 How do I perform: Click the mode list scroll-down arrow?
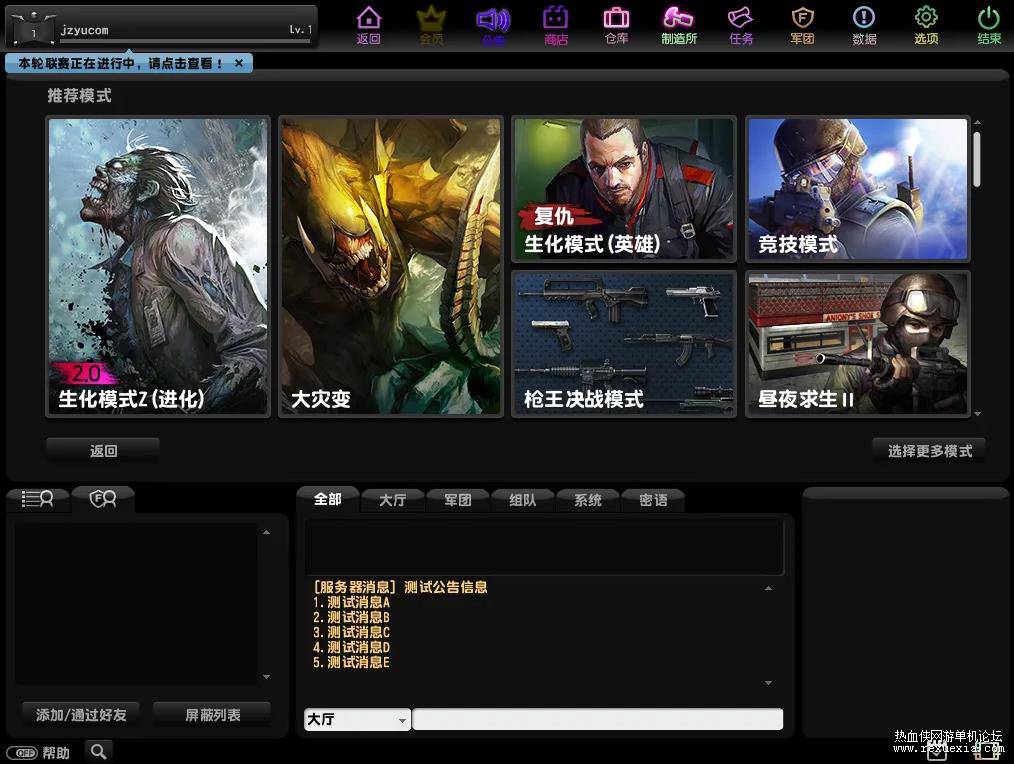point(977,413)
